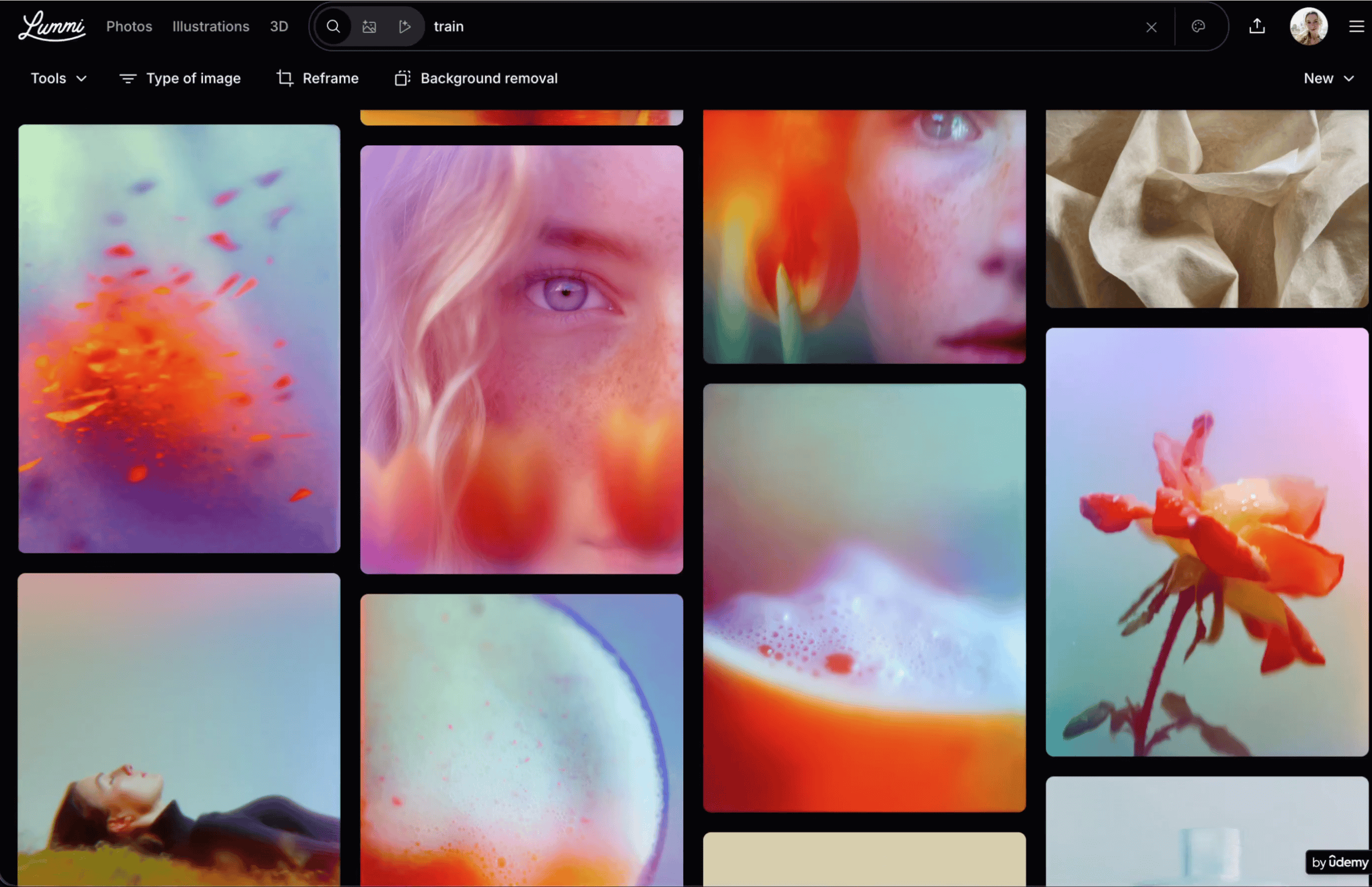Screen dimensions: 1372x887
Task: Open the orange petals explosion image
Action: tap(179, 339)
